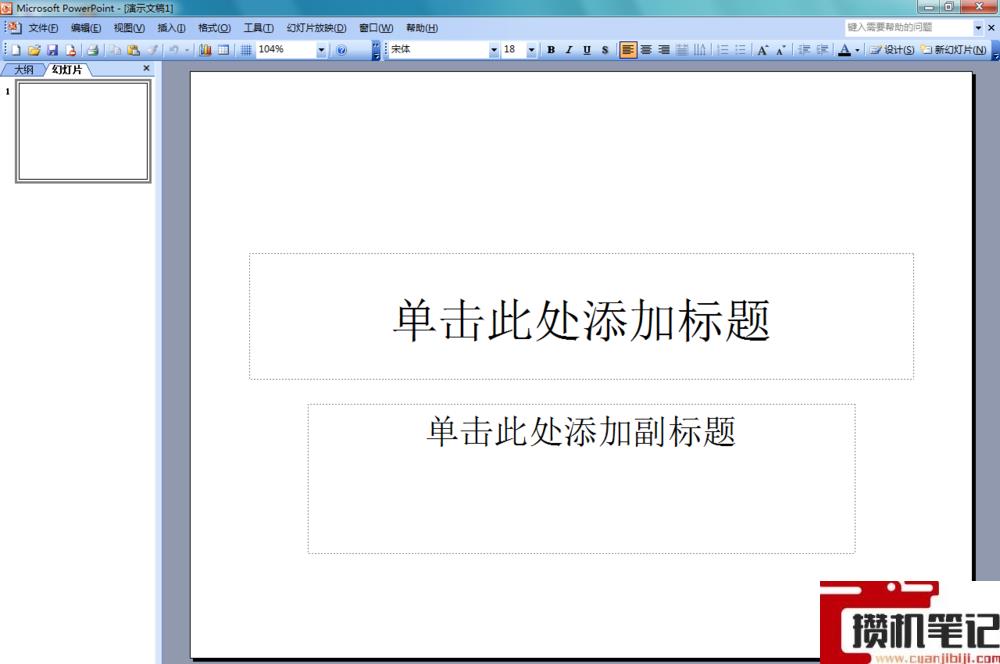Open the 幻灯片放映(D) menu
The height and width of the screenshot is (664, 1000).
(x=316, y=28)
